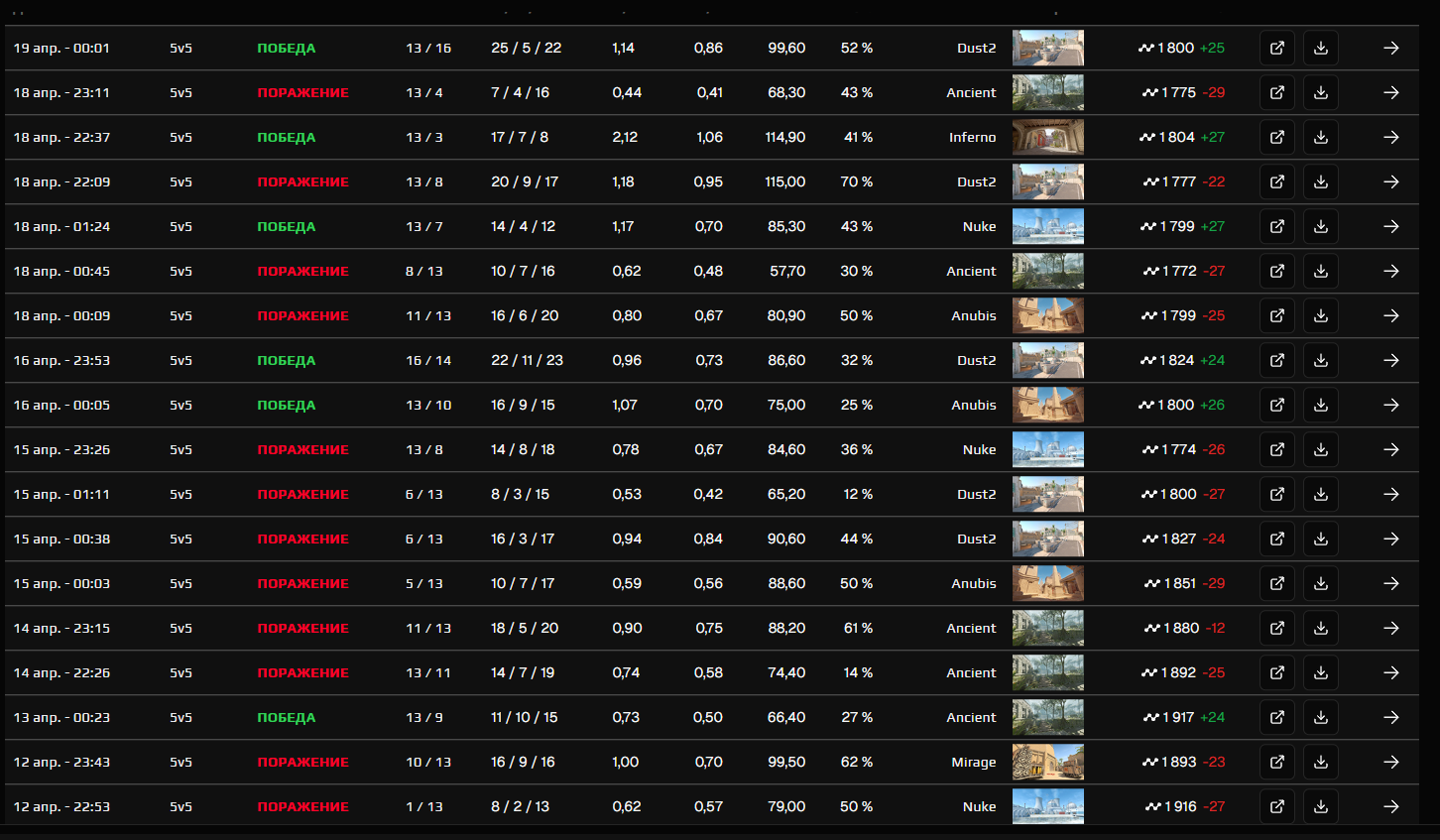
Task: Select ПОРАЖЕНИЕ result on 18 апр. 23:11 row
Action: [303, 92]
